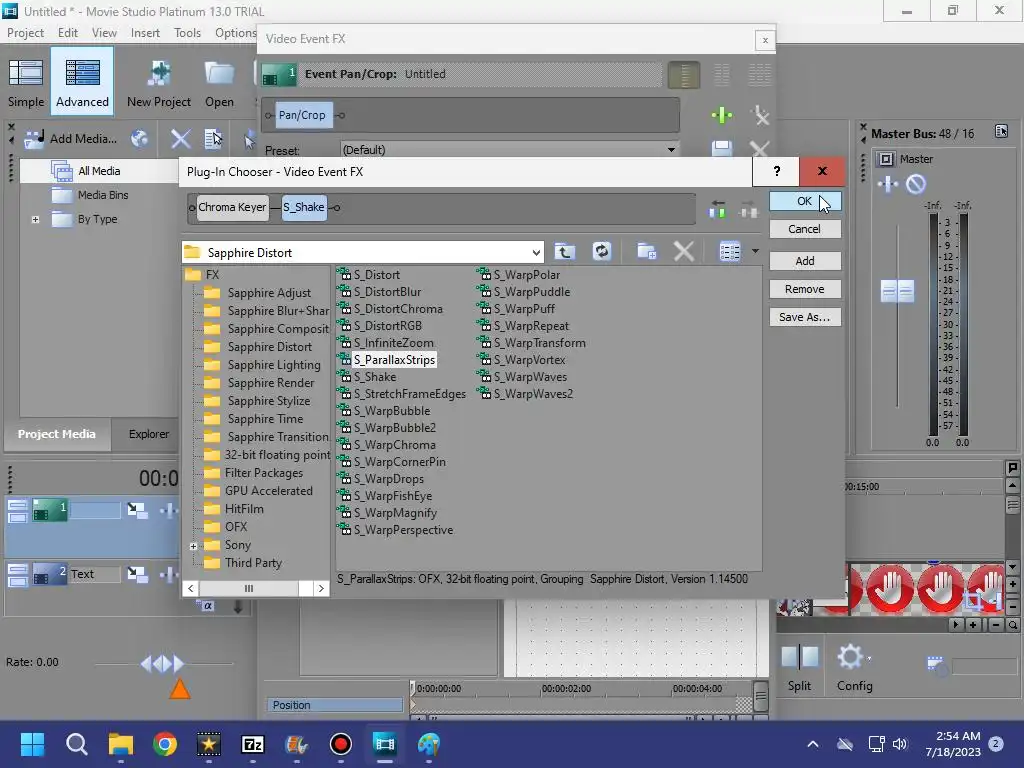Image resolution: width=1024 pixels, height=768 pixels.
Task: Switch to Simple mode
Action: click(x=26, y=82)
